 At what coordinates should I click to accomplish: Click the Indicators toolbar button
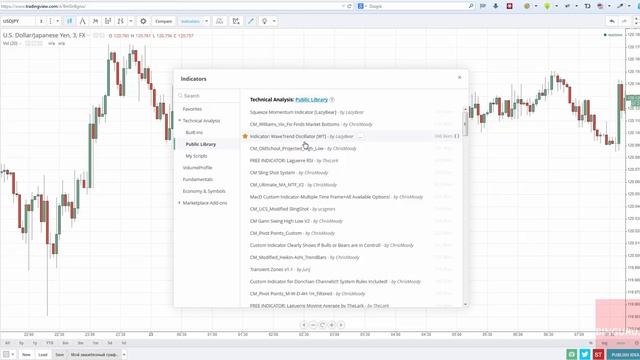tap(190, 21)
